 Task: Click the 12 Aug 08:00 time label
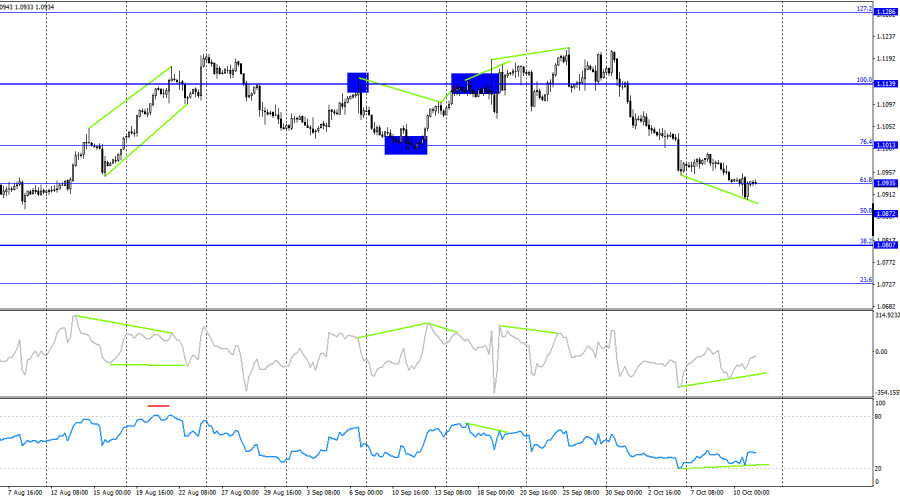pos(69,493)
